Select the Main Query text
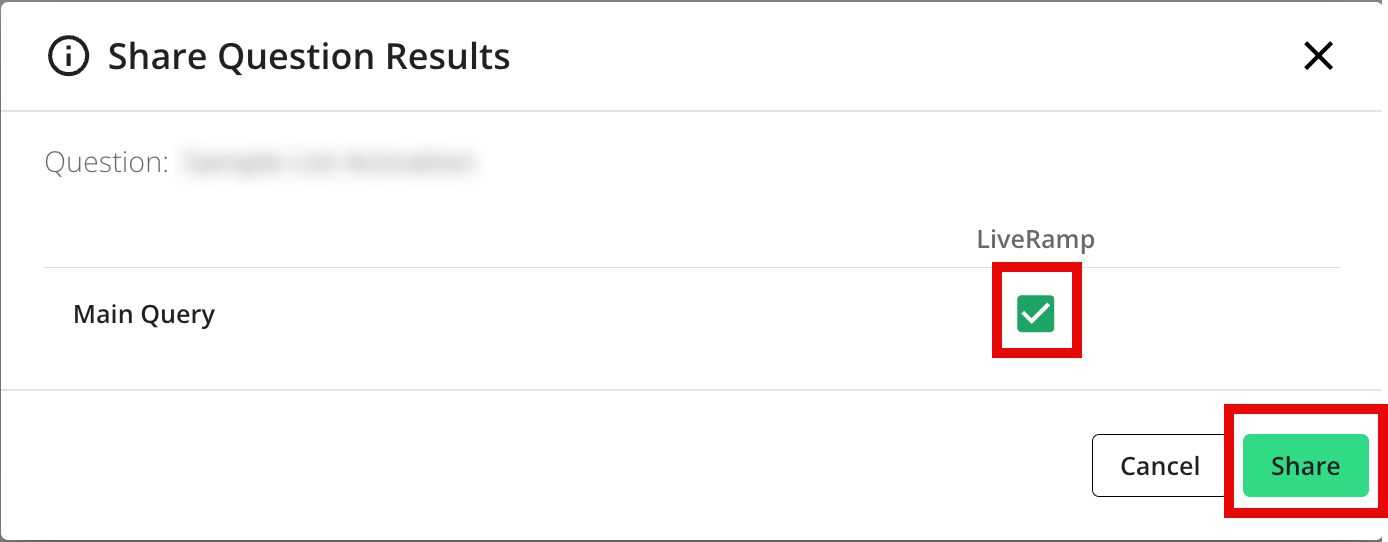1388x542 pixels. click(144, 315)
